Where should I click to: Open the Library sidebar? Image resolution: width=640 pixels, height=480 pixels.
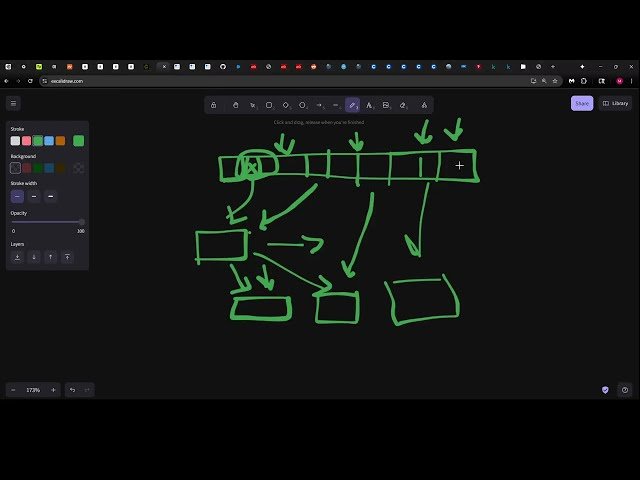(615, 103)
